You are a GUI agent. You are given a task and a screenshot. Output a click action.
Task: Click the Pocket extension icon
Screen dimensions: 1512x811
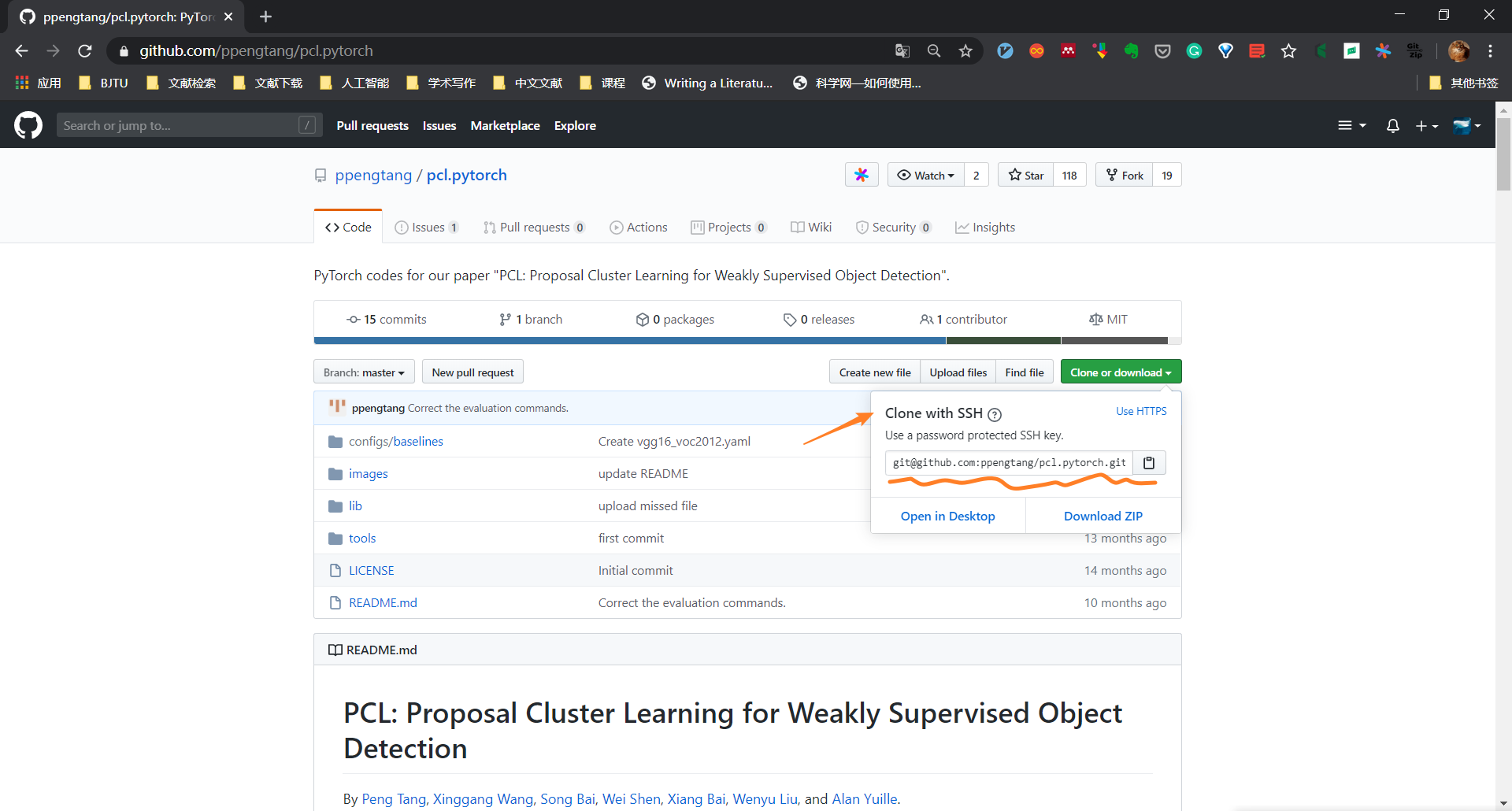click(x=1162, y=51)
